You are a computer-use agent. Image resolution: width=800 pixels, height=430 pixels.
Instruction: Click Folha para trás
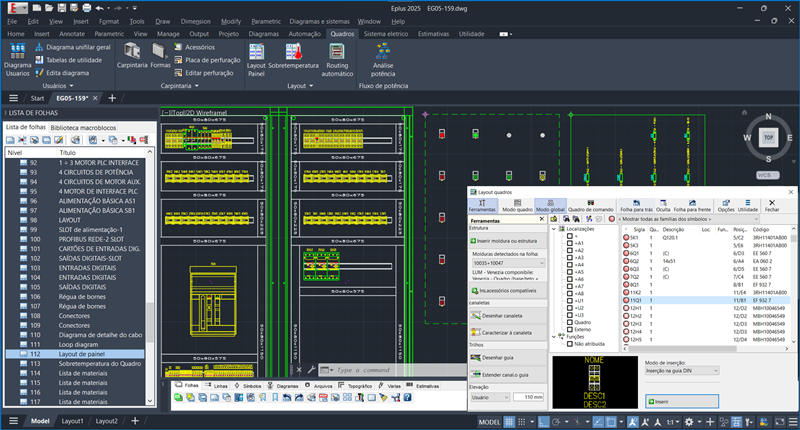636,206
